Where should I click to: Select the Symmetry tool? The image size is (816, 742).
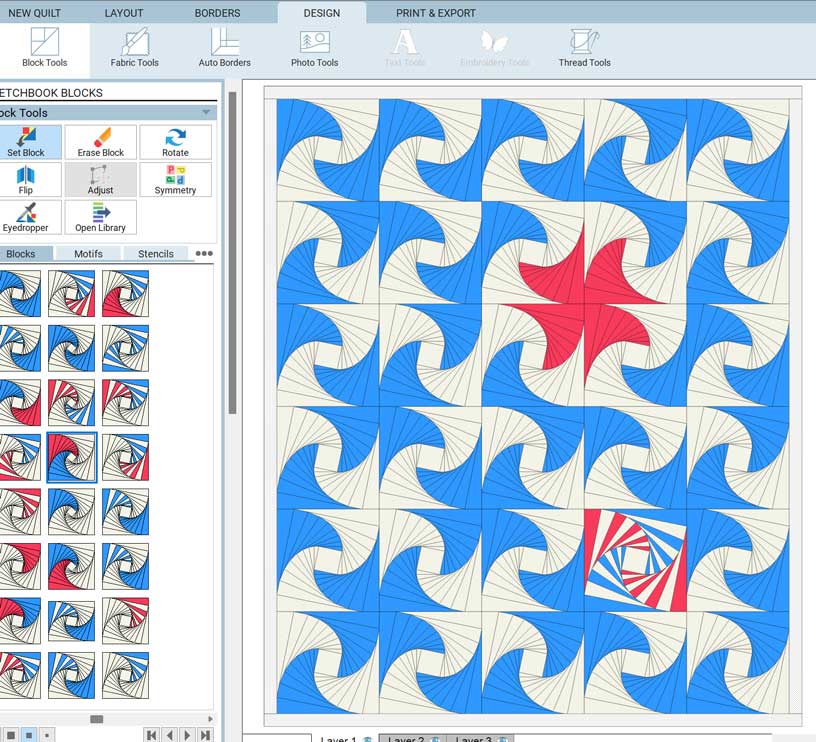click(x=175, y=179)
